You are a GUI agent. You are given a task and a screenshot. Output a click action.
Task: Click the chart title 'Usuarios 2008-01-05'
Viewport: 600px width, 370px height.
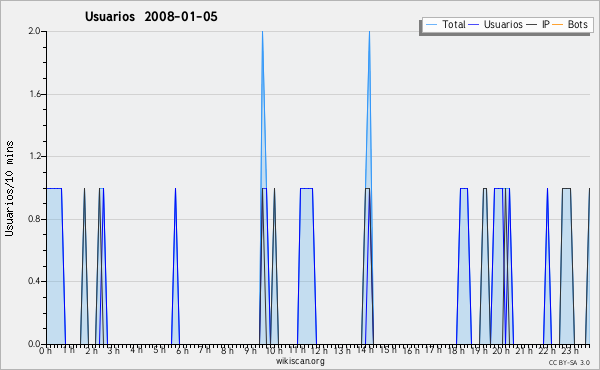click(x=151, y=16)
